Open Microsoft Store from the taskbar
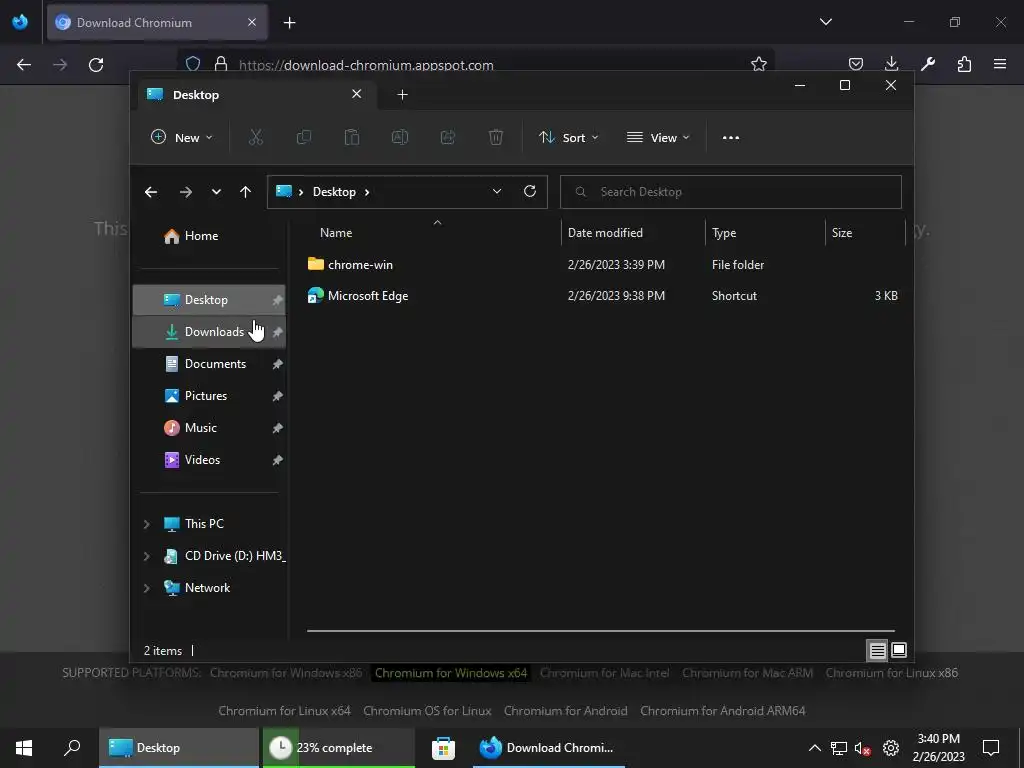This screenshot has width=1024, height=768. [443, 748]
